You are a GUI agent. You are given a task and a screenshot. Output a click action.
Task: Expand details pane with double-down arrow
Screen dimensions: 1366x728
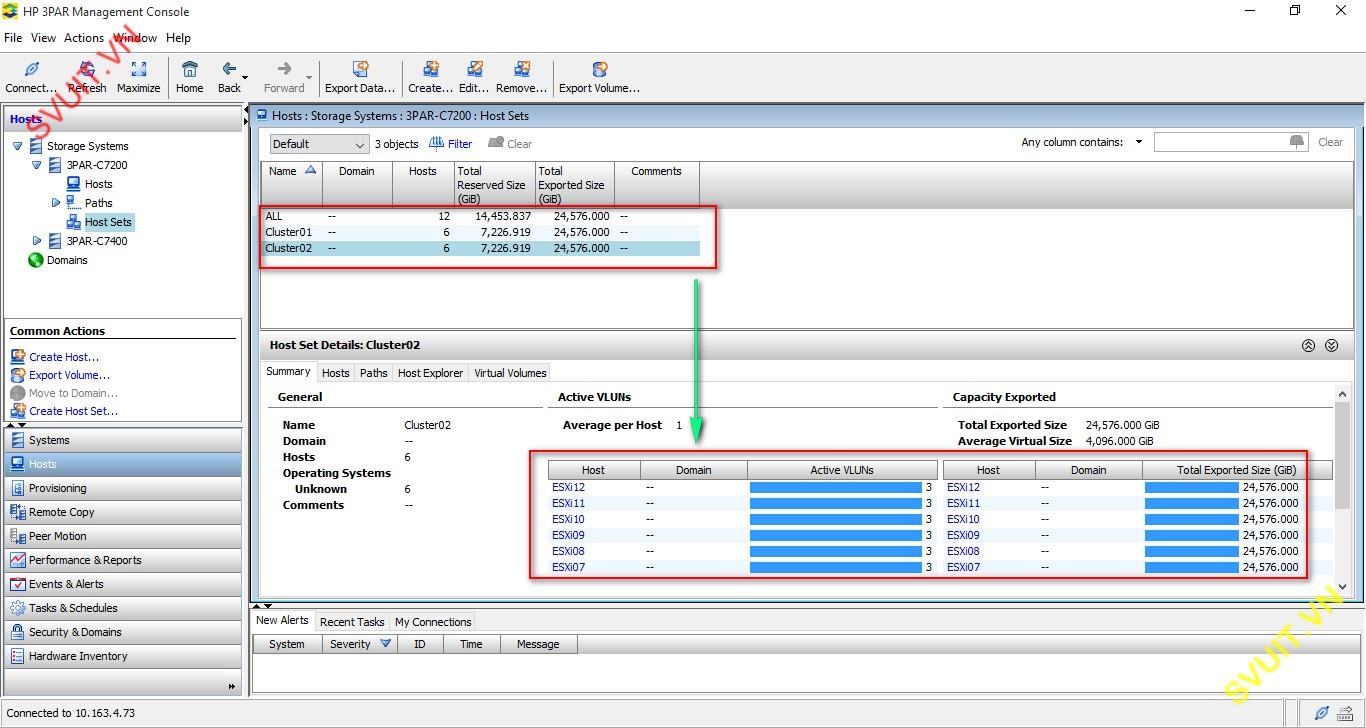(1331, 346)
